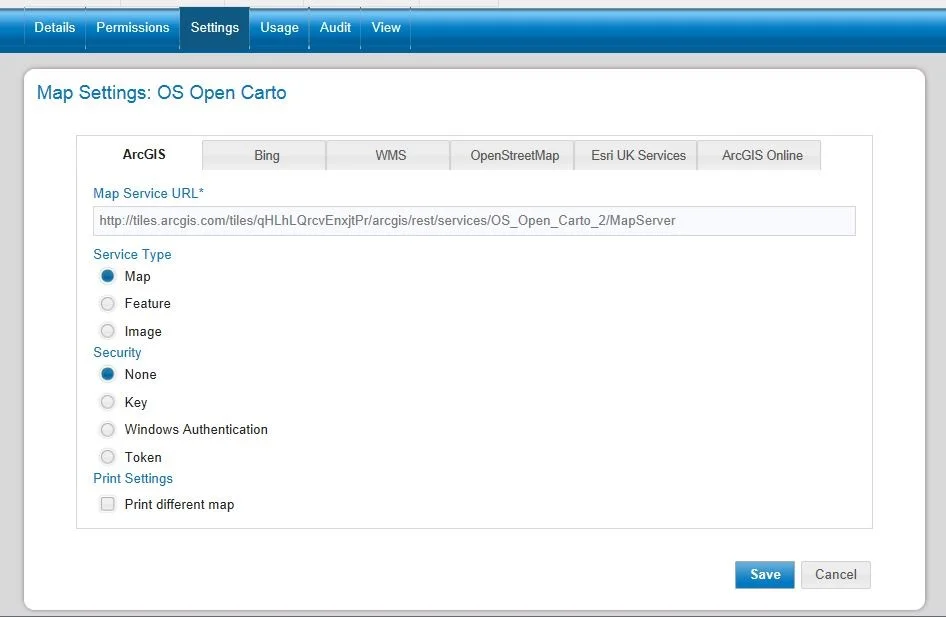The image size is (946, 617).
Task: Cancel the map settings changes
Action: tap(836, 575)
